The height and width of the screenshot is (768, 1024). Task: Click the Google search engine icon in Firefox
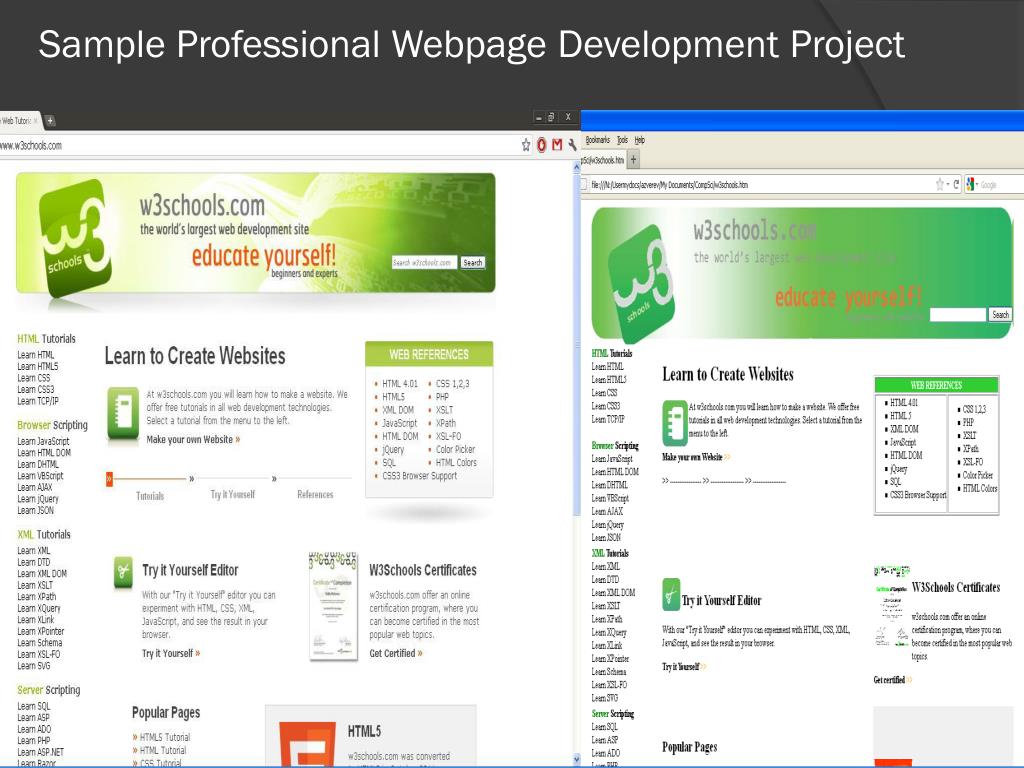tap(970, 185)
